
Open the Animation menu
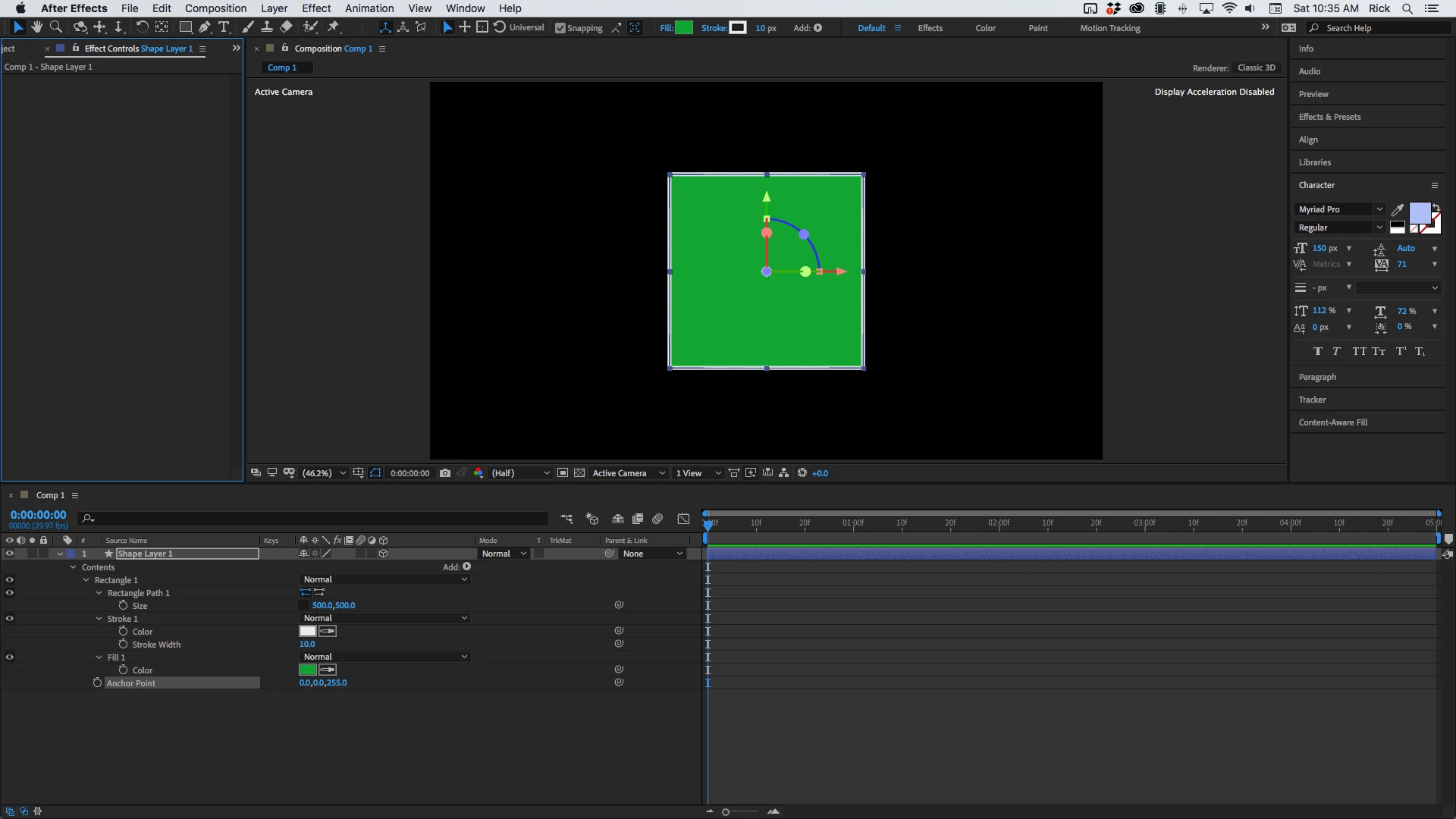(369, 8)
